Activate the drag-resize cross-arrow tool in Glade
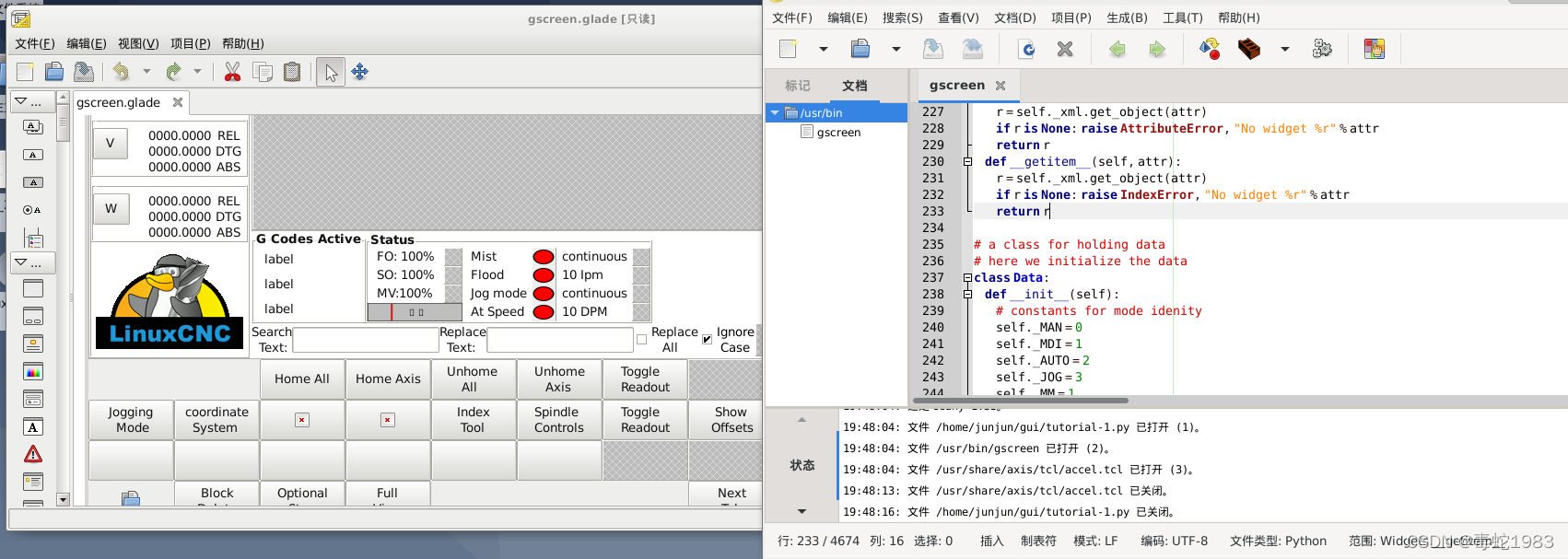This screenshot has height=559, width=1568. (x=360, y=72)
